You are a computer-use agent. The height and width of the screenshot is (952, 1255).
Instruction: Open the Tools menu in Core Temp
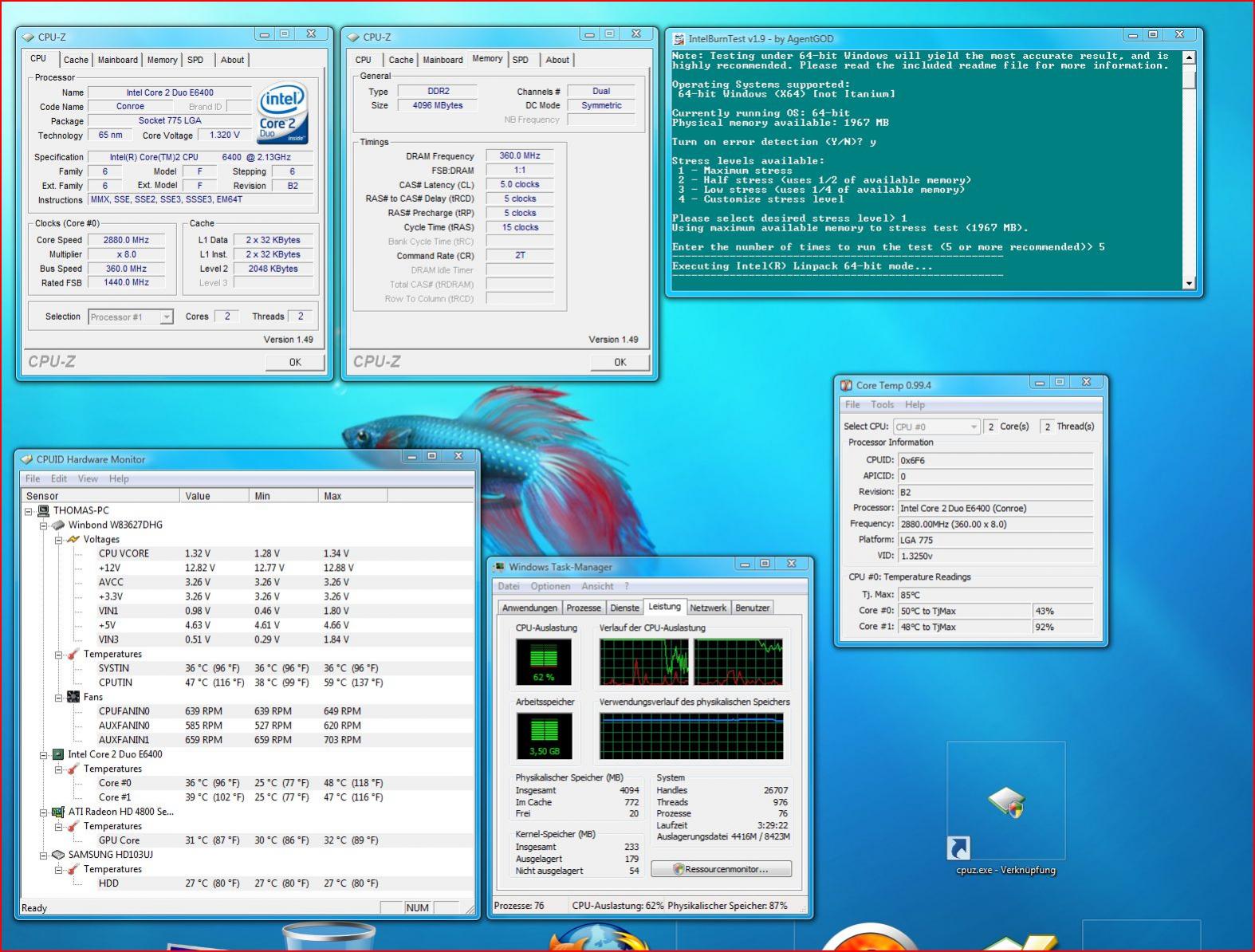point(882,404)
